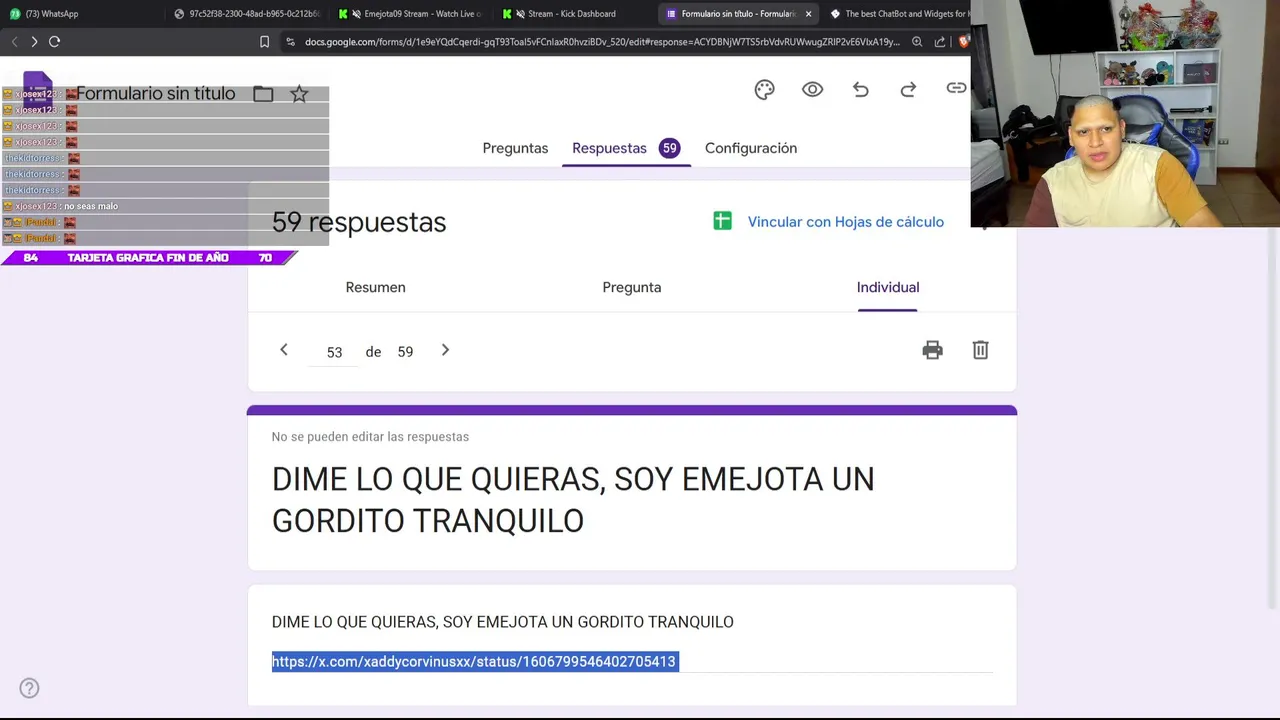Click chat message 'no seas malo'

point(91,206)
